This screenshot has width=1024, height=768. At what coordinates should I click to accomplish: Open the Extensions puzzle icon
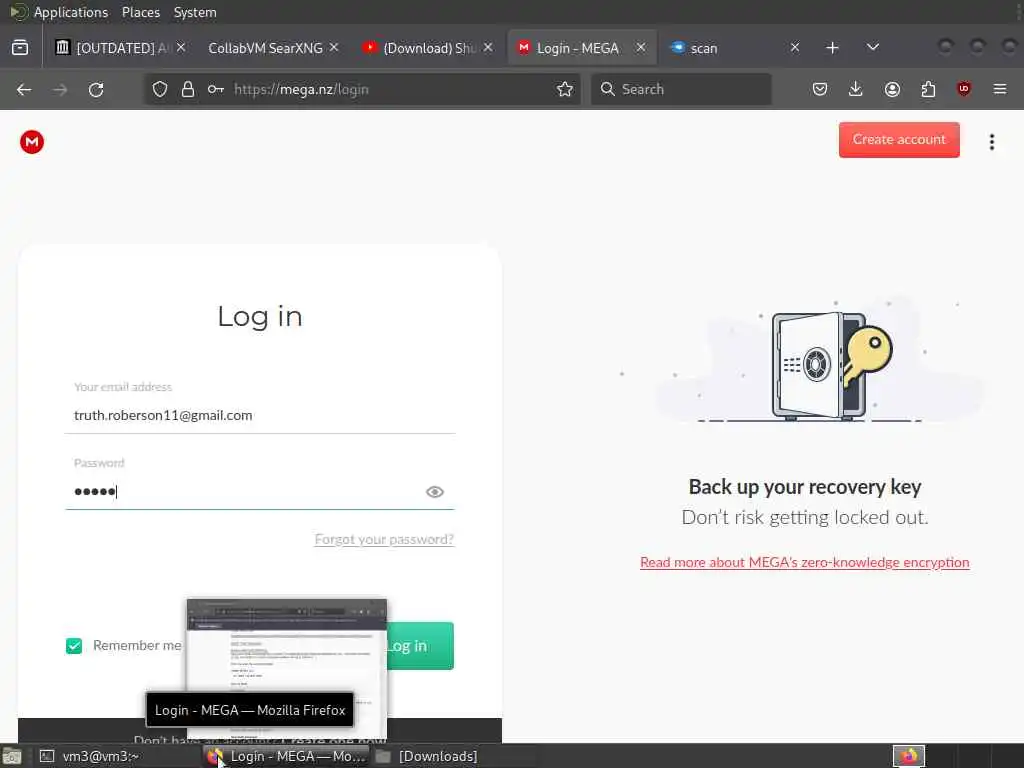tap(928, 89)
